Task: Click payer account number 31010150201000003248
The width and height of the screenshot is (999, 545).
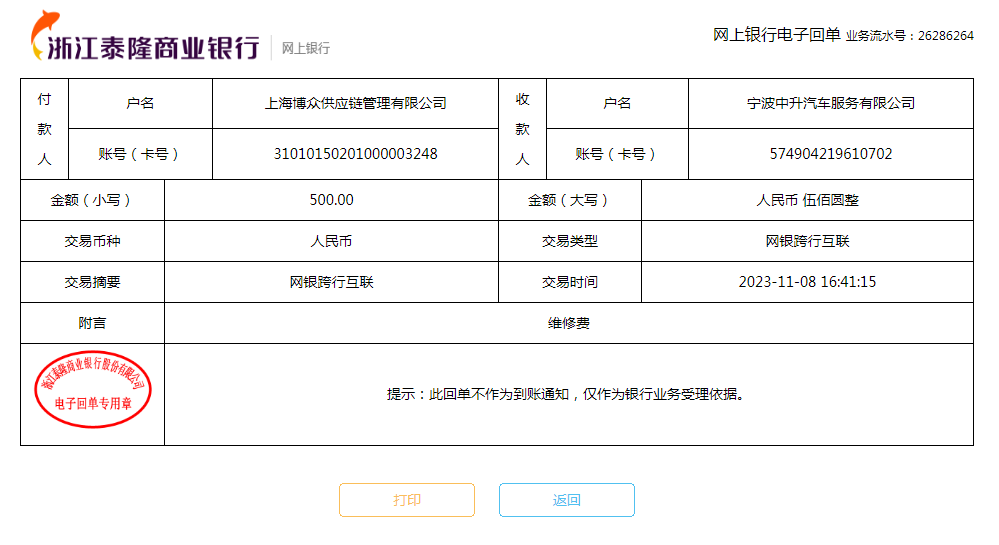Action: coord(355,154)
